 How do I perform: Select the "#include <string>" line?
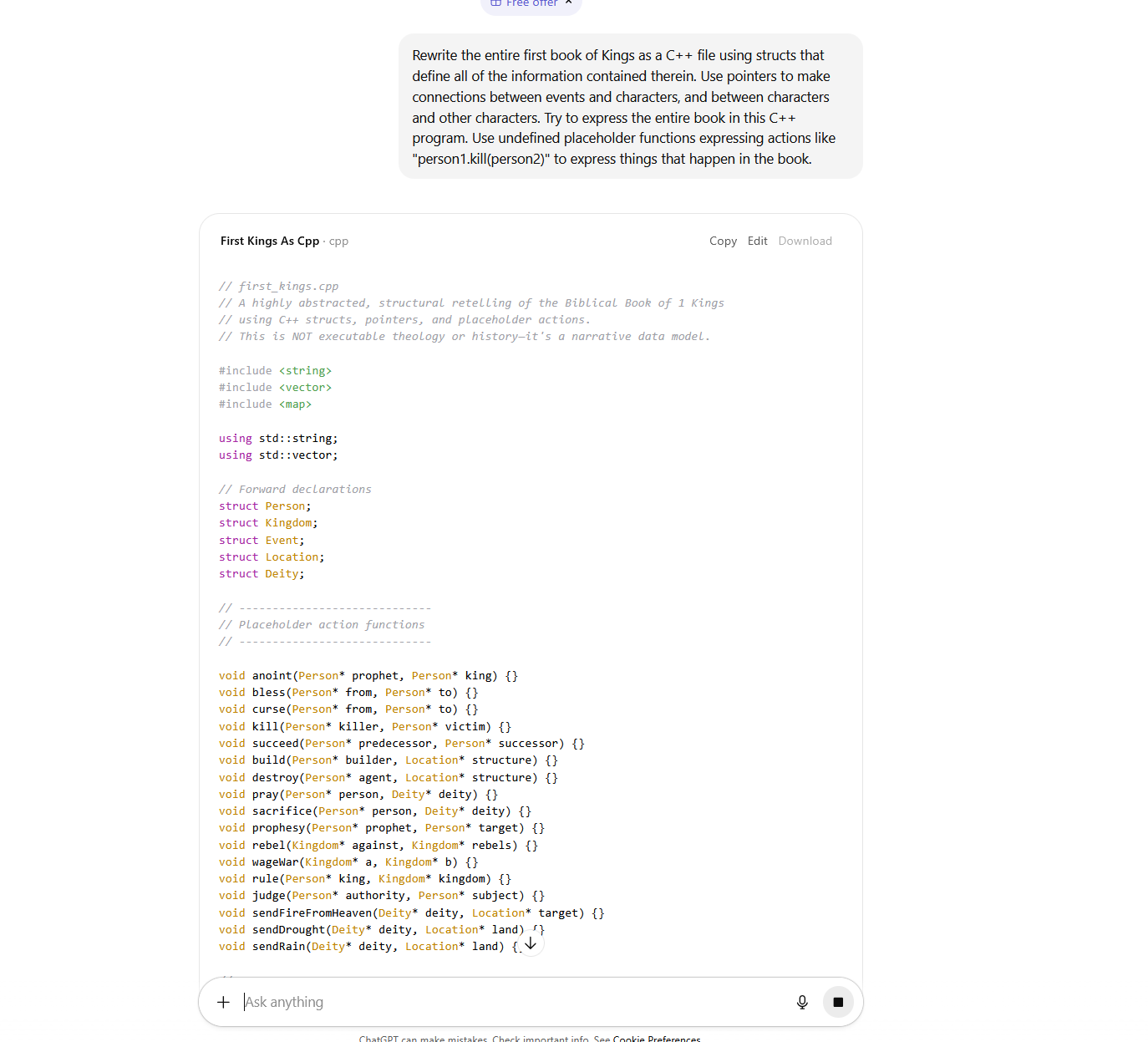point(276,370)
